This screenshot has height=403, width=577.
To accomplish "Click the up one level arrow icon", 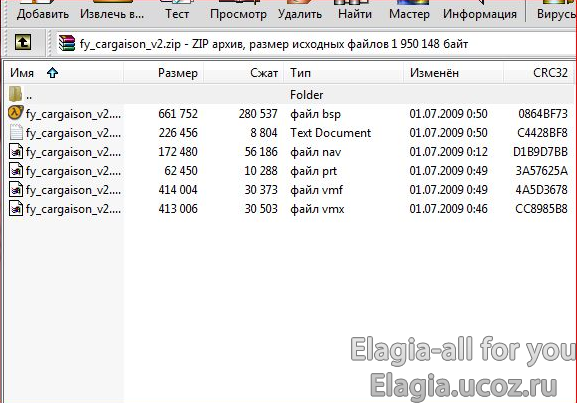I will click(23, 43).
